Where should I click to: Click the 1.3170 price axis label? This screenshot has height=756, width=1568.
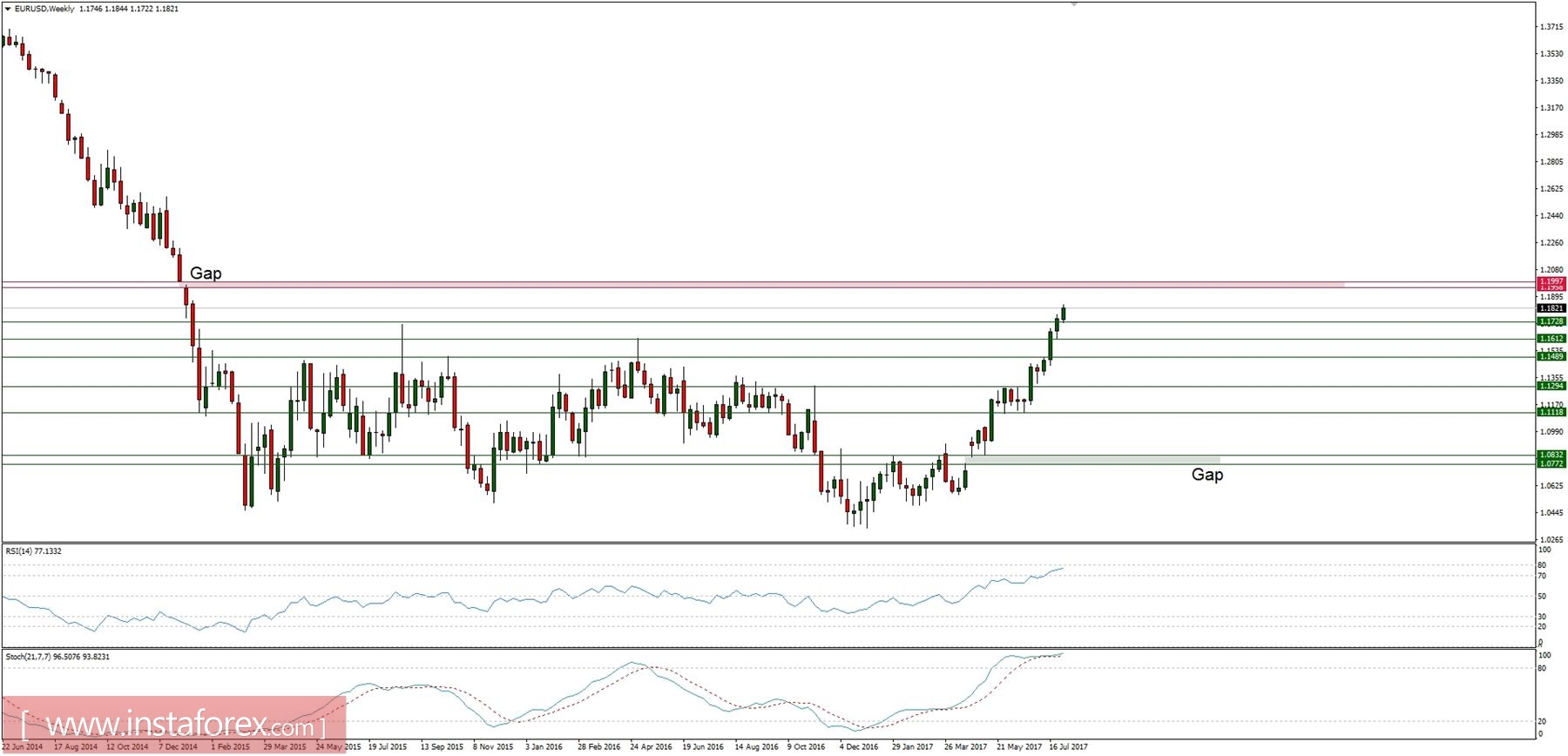[x=1551, y=108]
